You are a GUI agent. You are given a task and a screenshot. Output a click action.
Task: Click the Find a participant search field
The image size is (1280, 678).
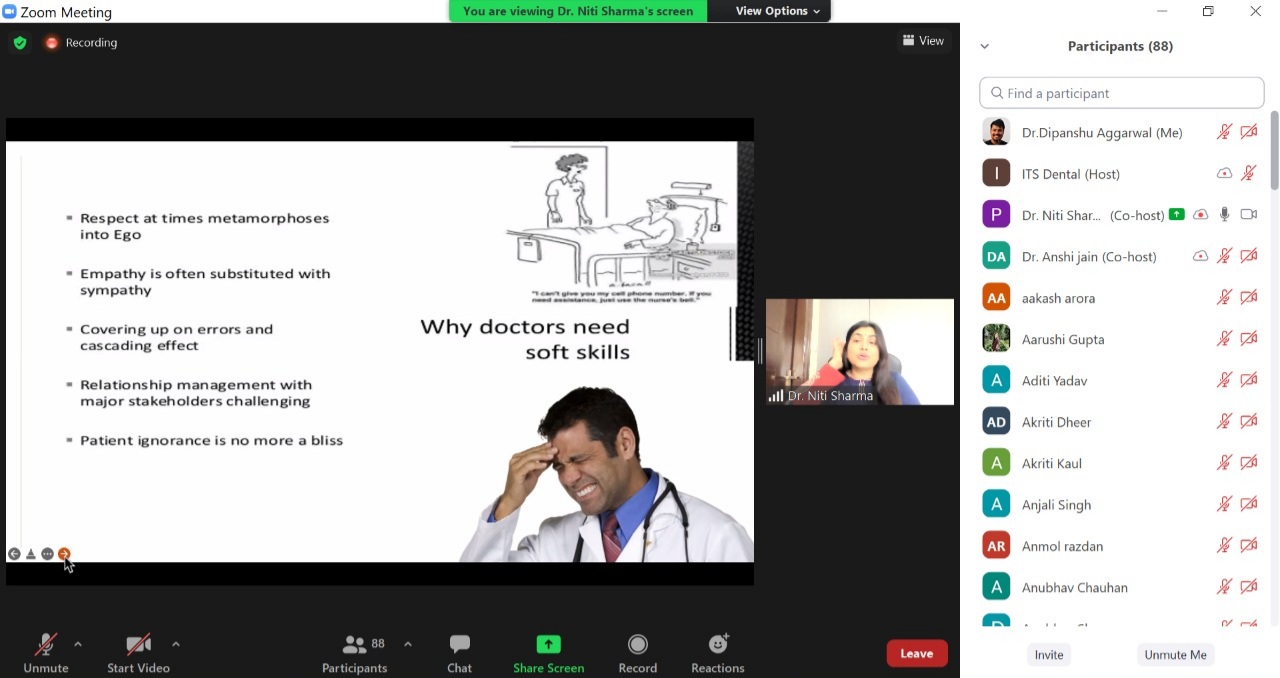tap(1121, 93)
